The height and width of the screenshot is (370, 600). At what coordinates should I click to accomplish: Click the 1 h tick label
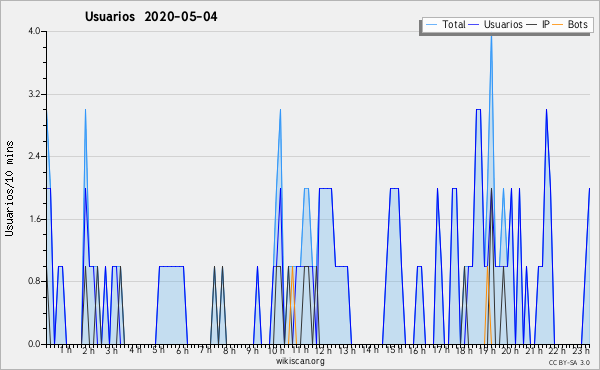(65, 350)
